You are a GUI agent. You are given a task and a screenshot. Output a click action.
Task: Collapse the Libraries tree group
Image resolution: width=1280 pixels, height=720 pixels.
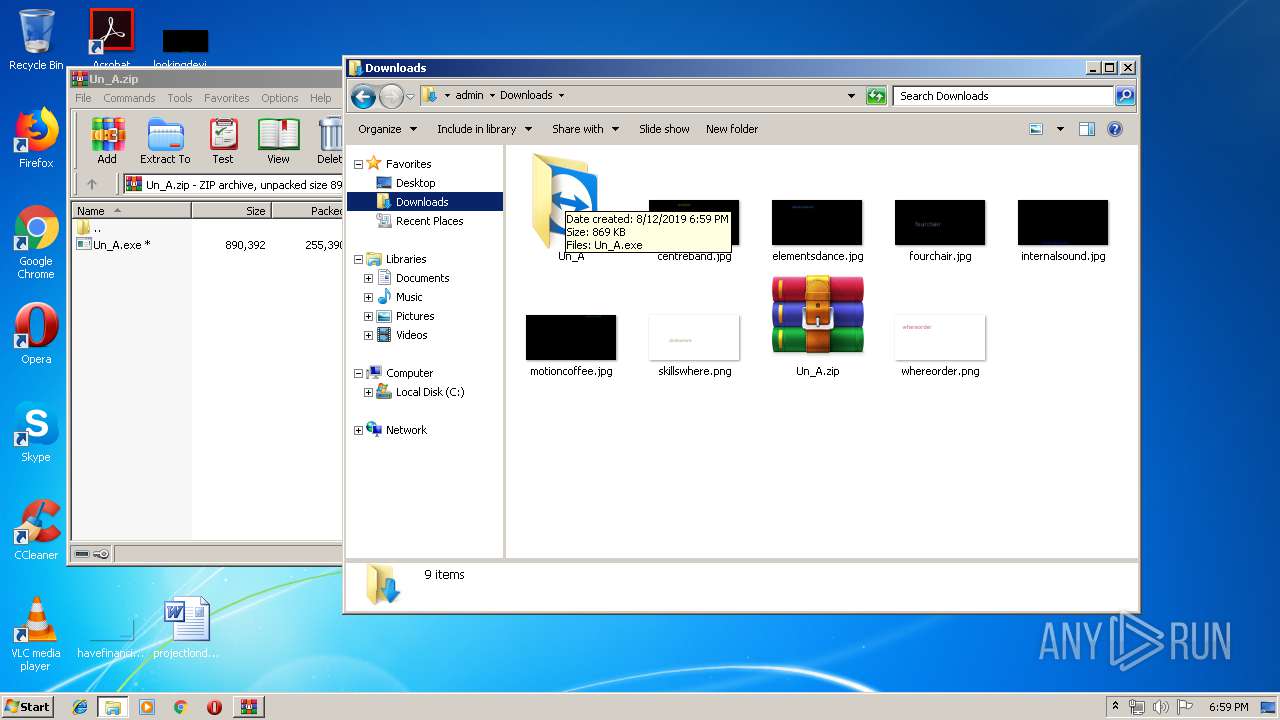(358, 259)
